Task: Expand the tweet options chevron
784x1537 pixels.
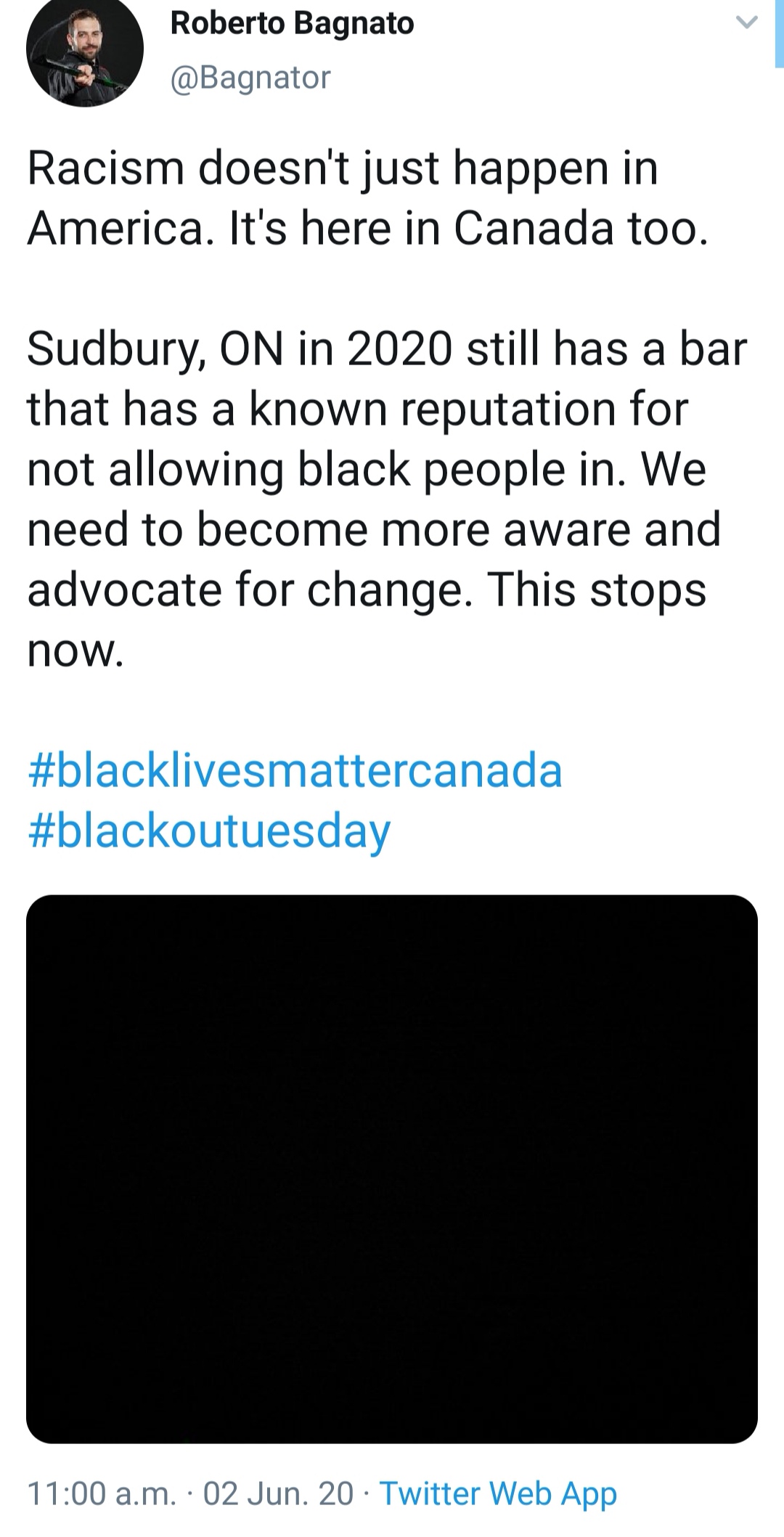Action: [746, 23]
